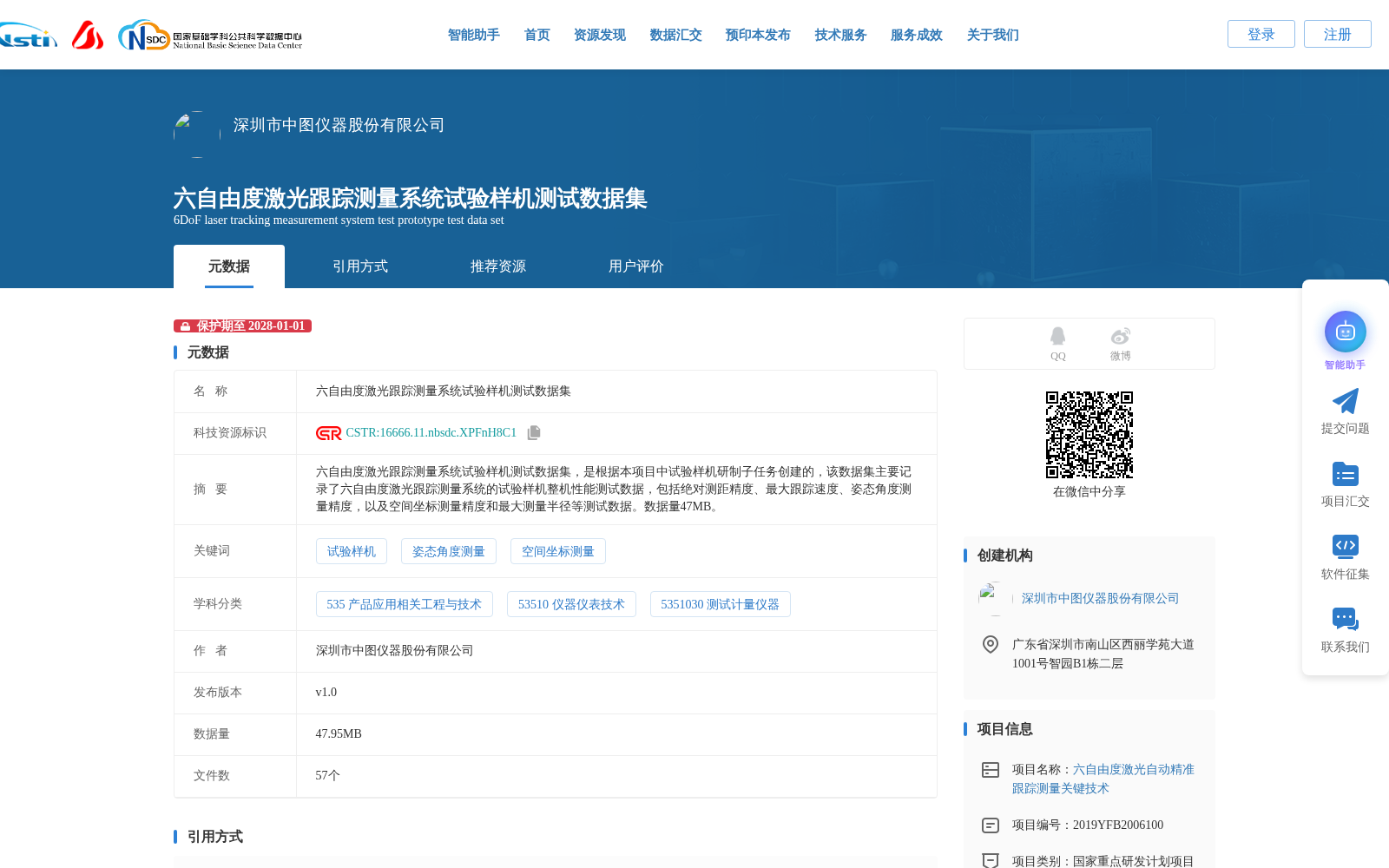The width and height of the screenshot is (1389, 868).
Task: Go to 首页 in the navigation
Action: [x=537, y=35]
